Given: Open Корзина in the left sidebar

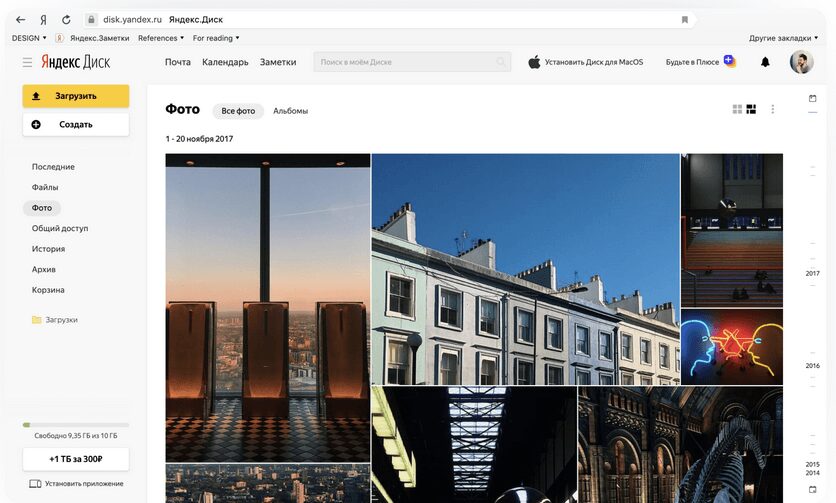Looking at the screenshot, I should [48, 290].
